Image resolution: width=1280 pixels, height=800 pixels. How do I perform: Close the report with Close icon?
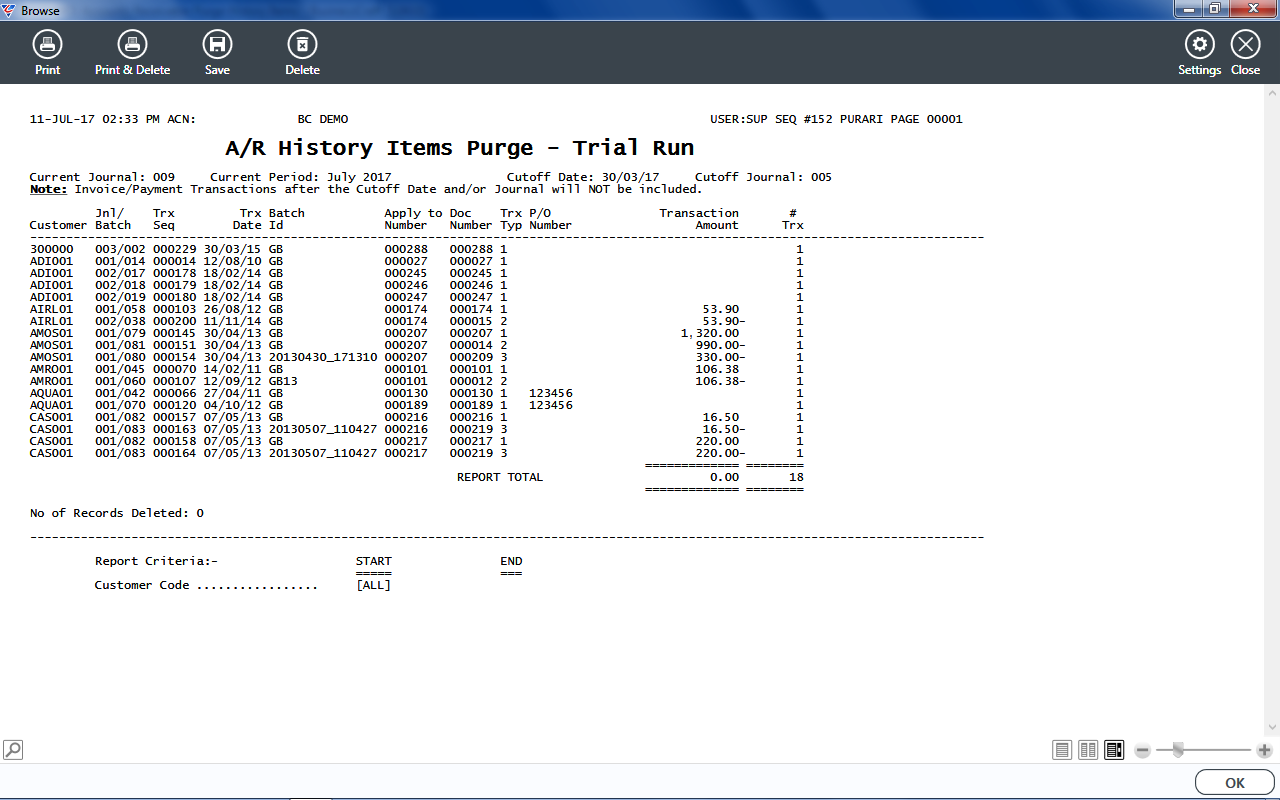(x=1245, y=44)
